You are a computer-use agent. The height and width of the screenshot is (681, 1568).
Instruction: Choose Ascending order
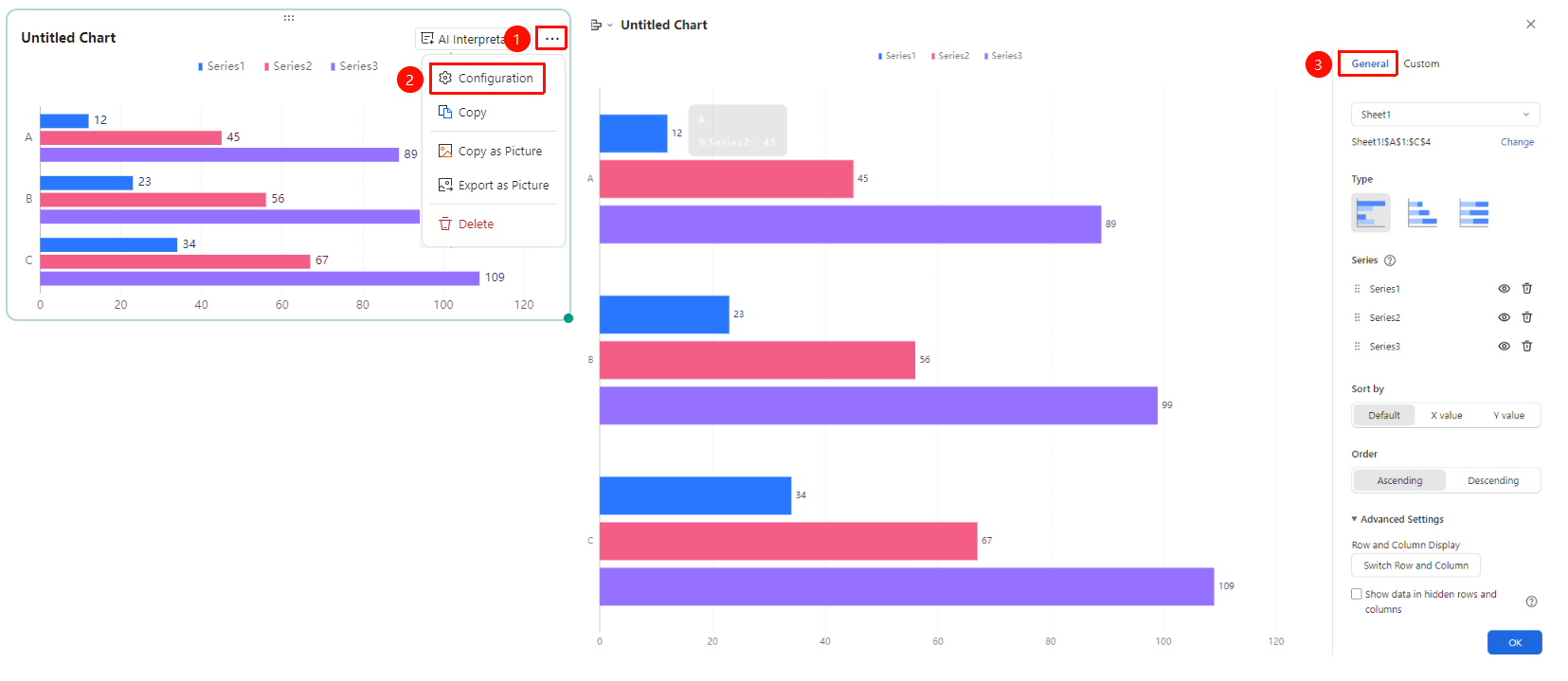click(x=1399, y=481)
